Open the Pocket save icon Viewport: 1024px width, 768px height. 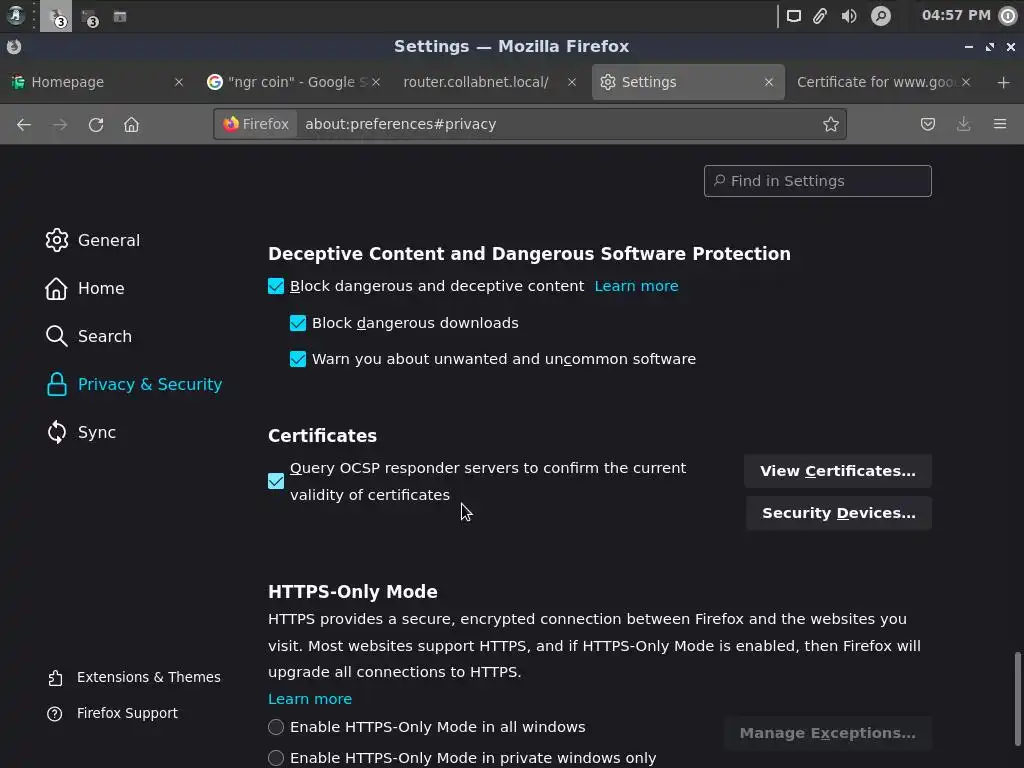(x=928, y=124)
